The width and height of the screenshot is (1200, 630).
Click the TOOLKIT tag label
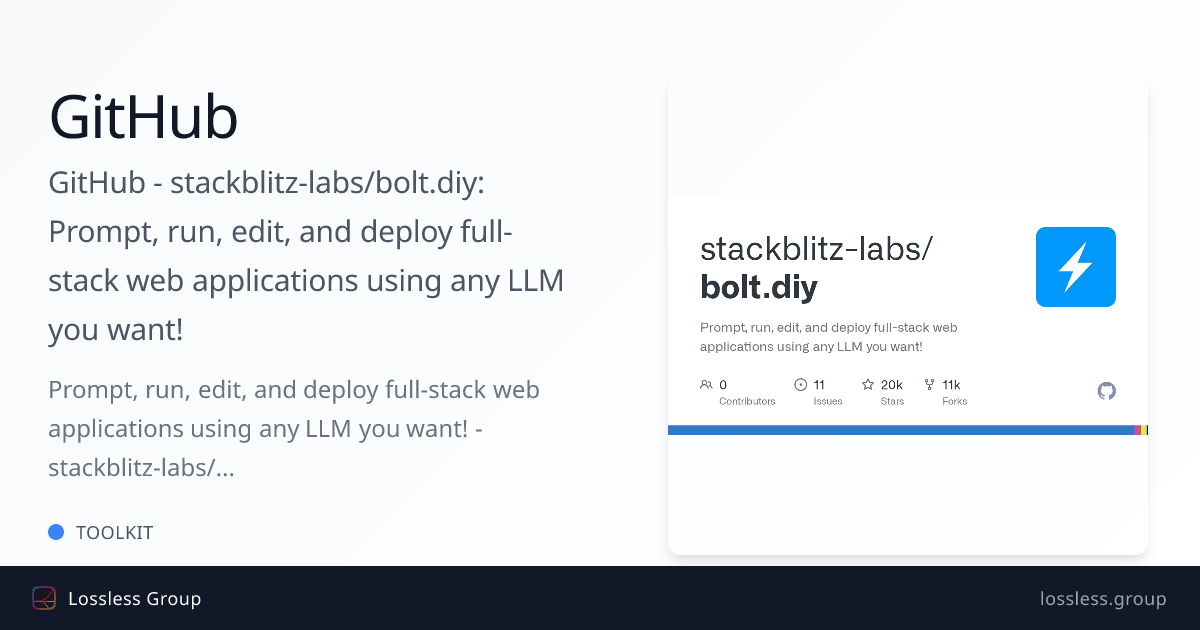coord(115,533)
